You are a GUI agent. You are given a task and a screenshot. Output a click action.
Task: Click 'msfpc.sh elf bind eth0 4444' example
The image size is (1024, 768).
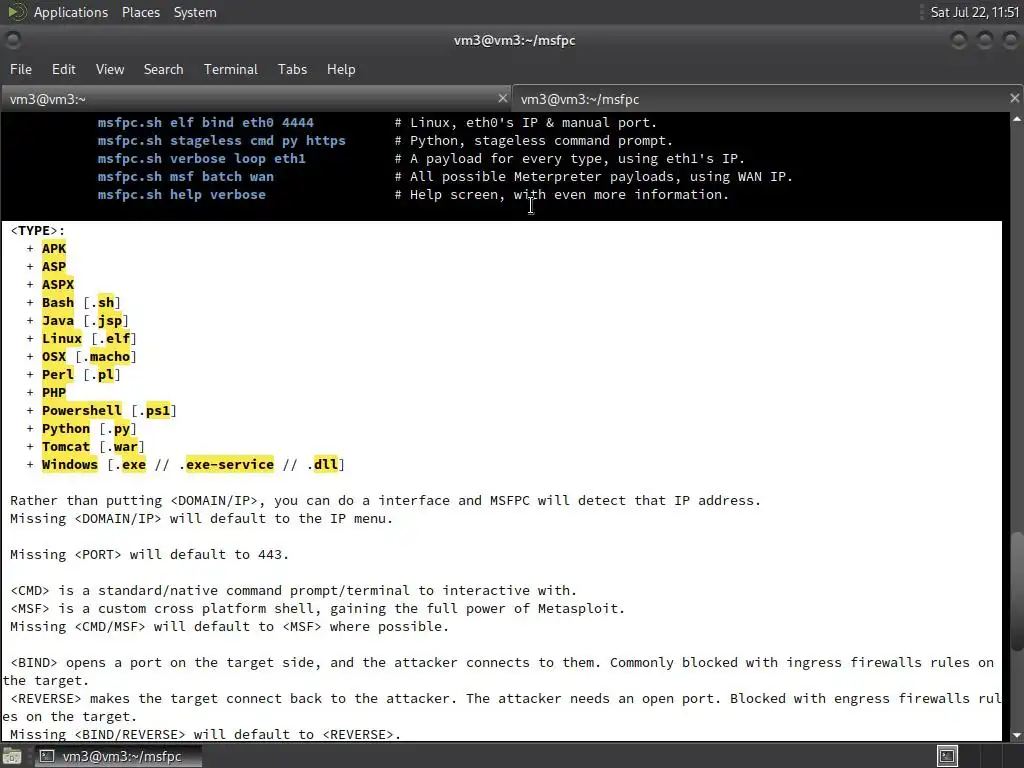click(x=206, y=123)
